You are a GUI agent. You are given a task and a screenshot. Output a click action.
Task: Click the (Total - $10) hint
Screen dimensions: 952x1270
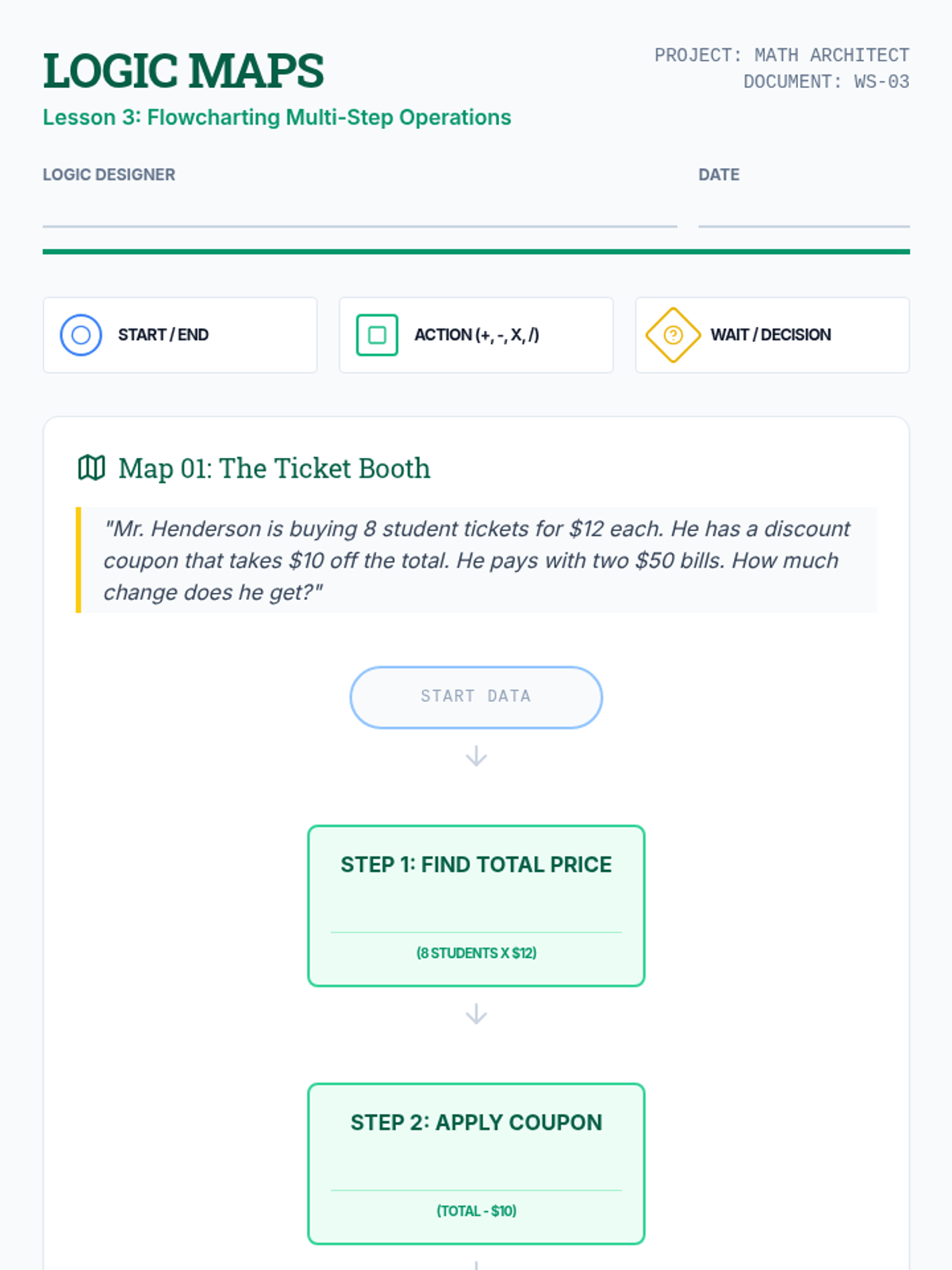pyautogui.click(x=476, y=1210)
